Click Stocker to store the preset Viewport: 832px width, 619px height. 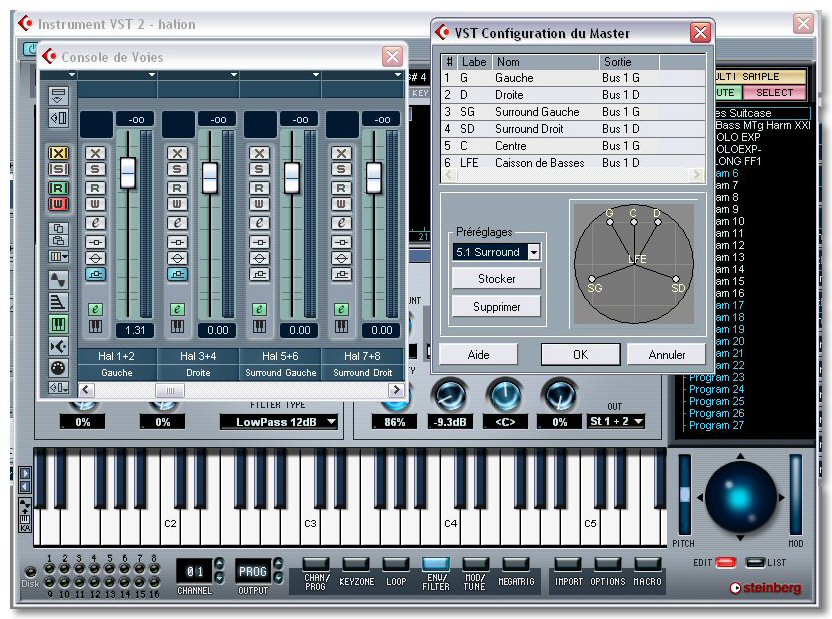(496, 278)
